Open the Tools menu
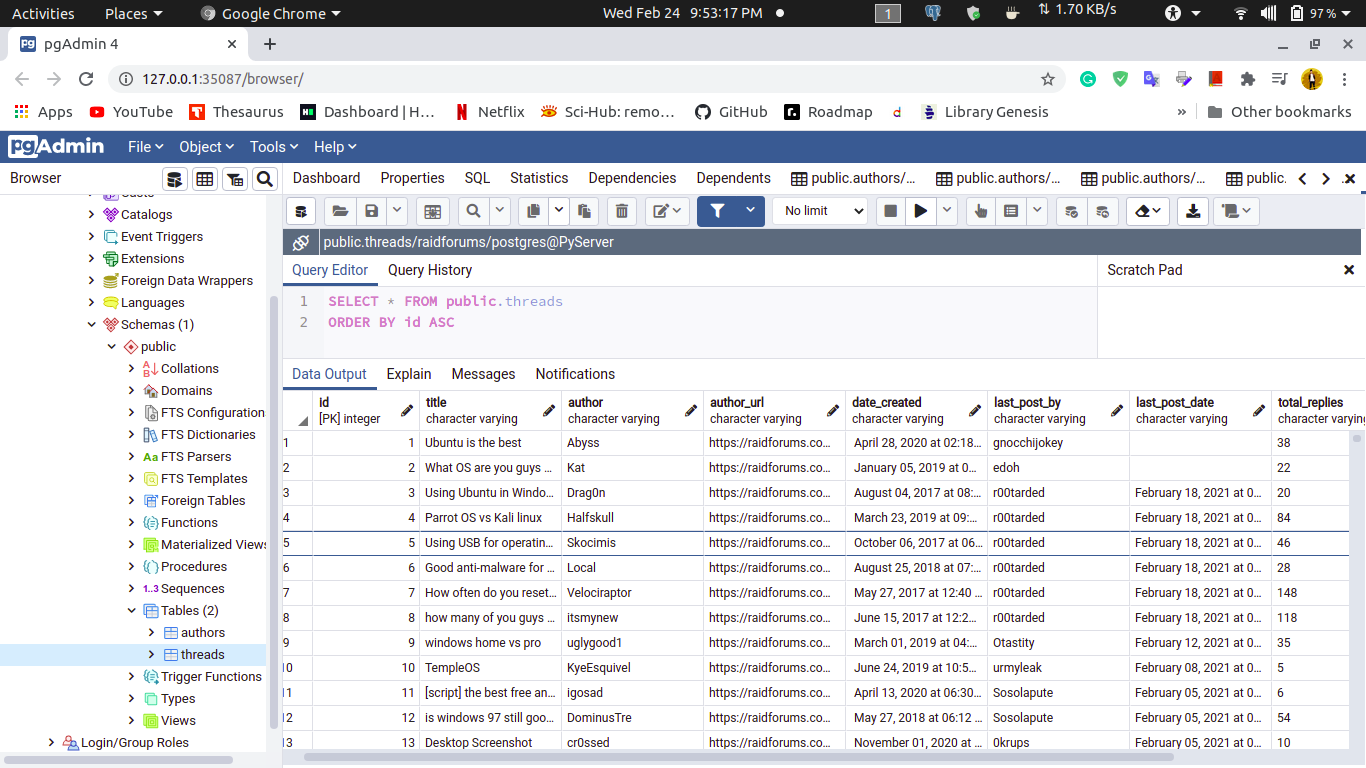The width and height of the screenshot is (1366, 768). [x=274, y=147]
